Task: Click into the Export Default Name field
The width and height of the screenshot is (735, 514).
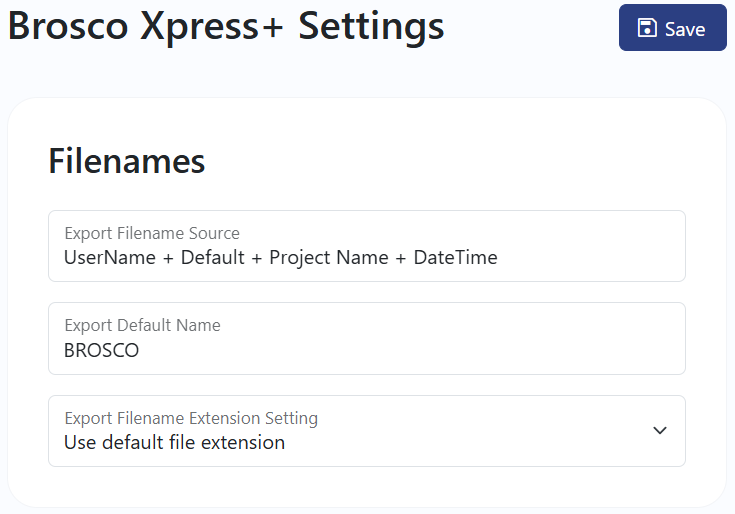Action: click(x=367, y=338)
